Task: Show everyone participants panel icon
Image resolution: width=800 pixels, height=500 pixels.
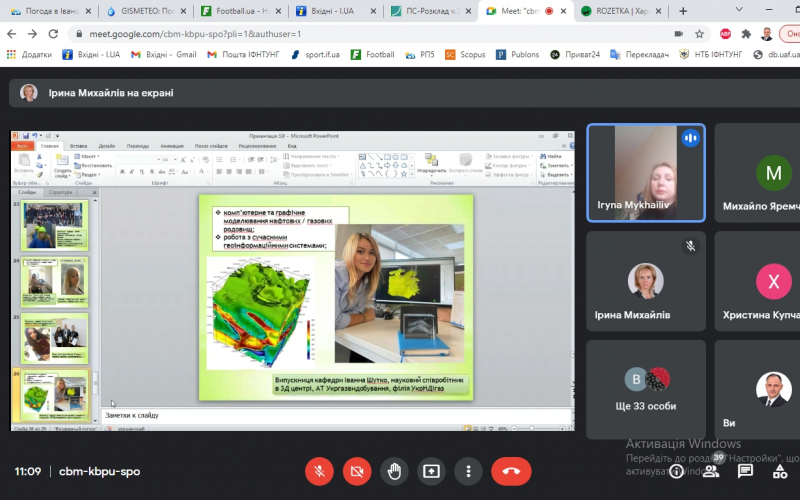Action: (x=711, y=471)
